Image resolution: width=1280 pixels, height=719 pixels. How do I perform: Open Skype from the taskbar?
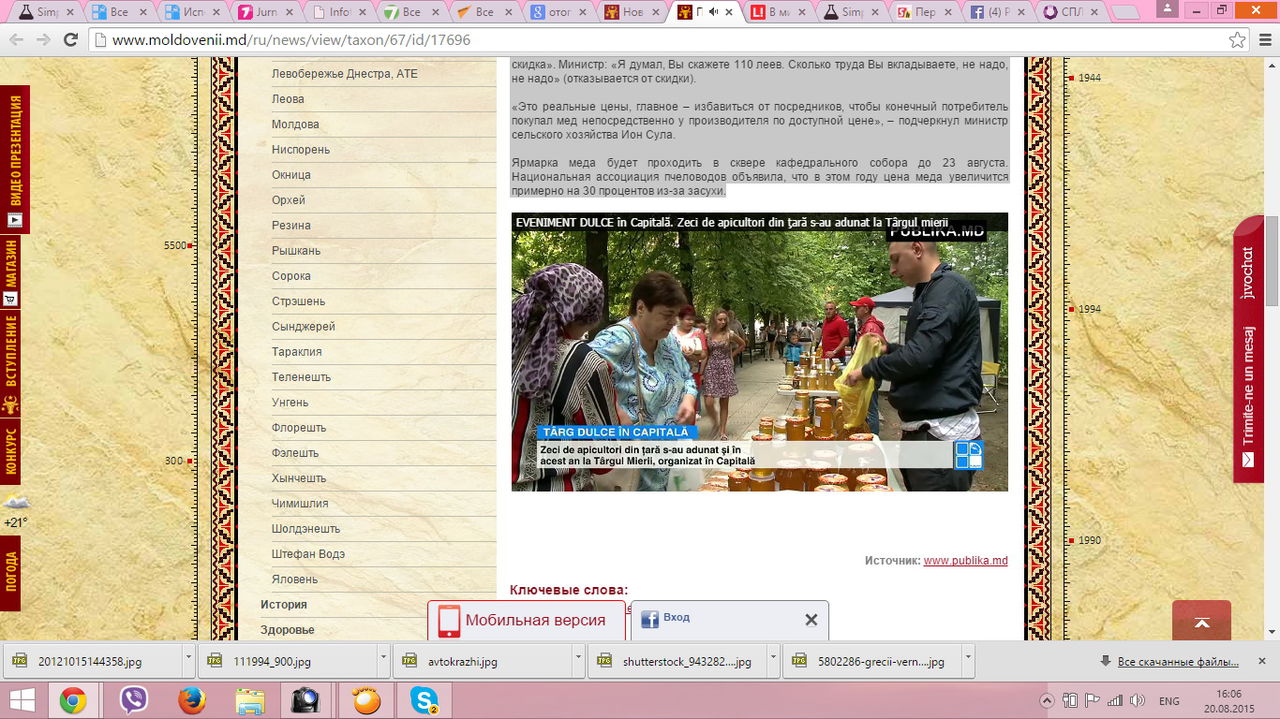[425, 700]
